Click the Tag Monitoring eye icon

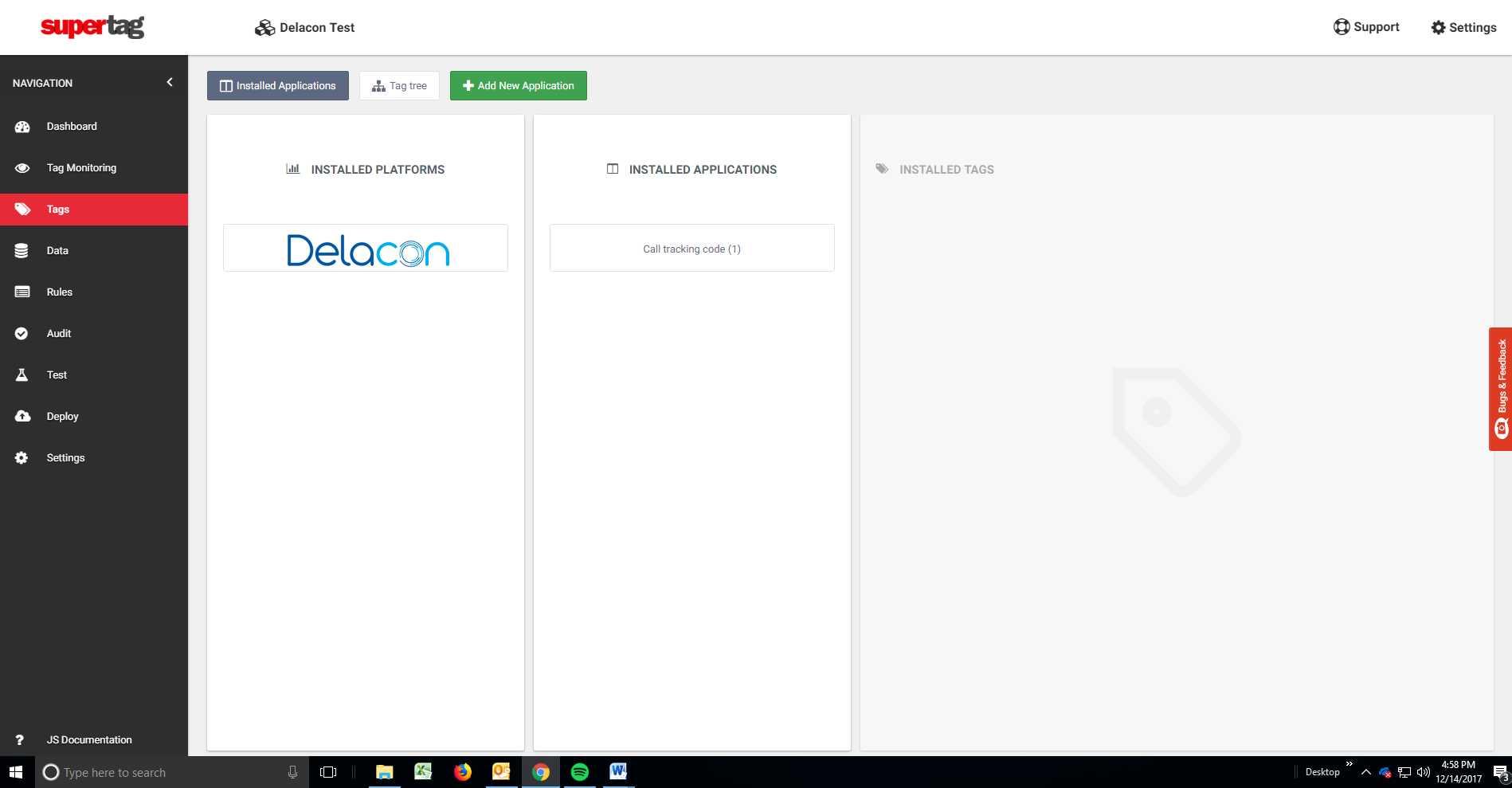coord(22,168)
